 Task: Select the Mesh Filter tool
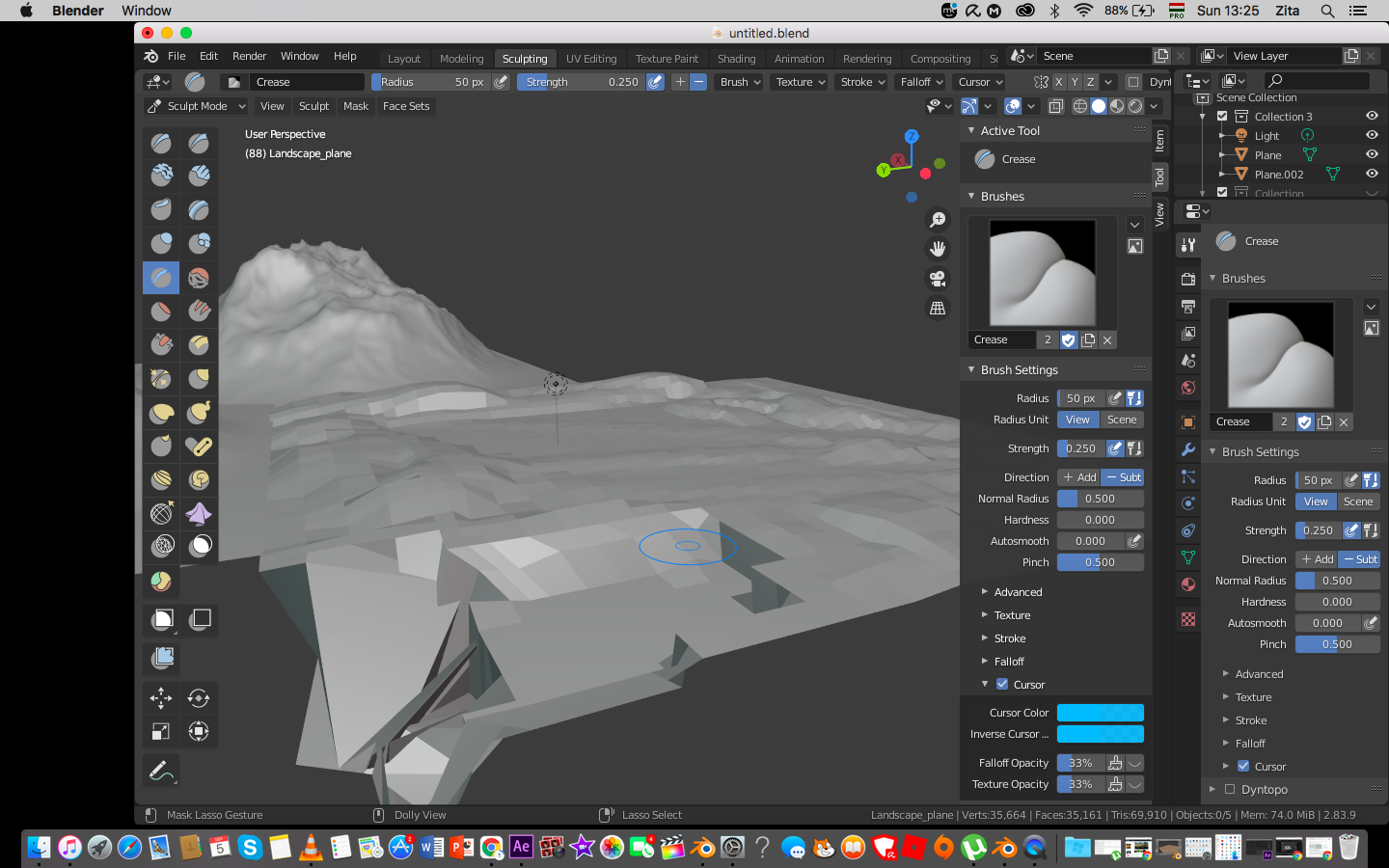coord(161,658)
